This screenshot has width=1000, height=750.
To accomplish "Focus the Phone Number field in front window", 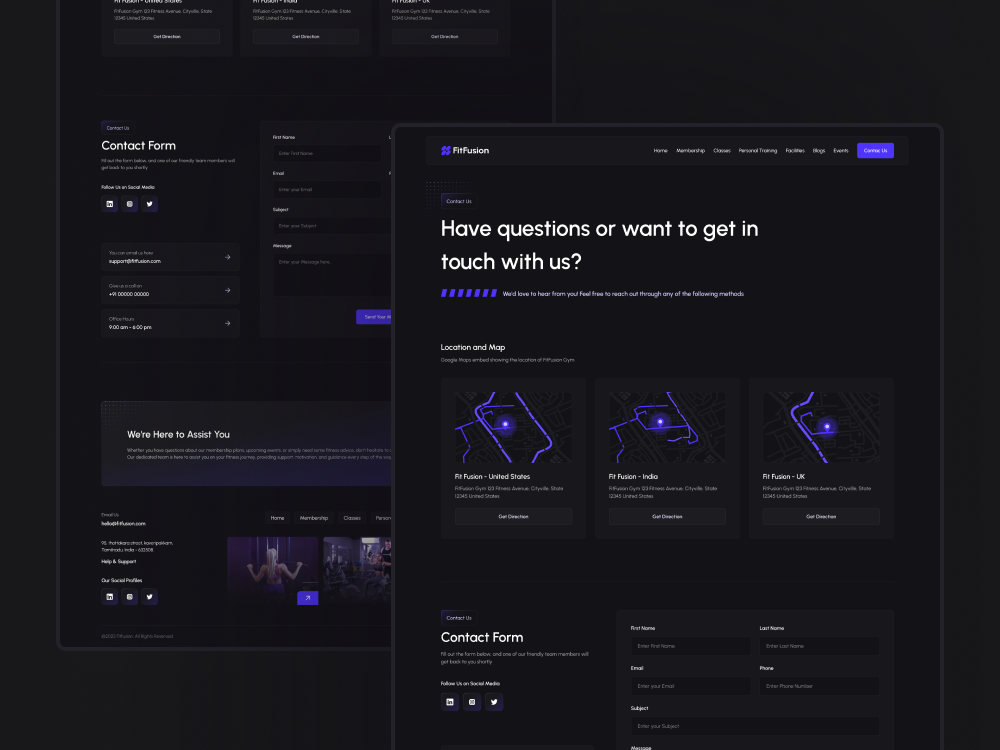I will [x=819, y=686].
